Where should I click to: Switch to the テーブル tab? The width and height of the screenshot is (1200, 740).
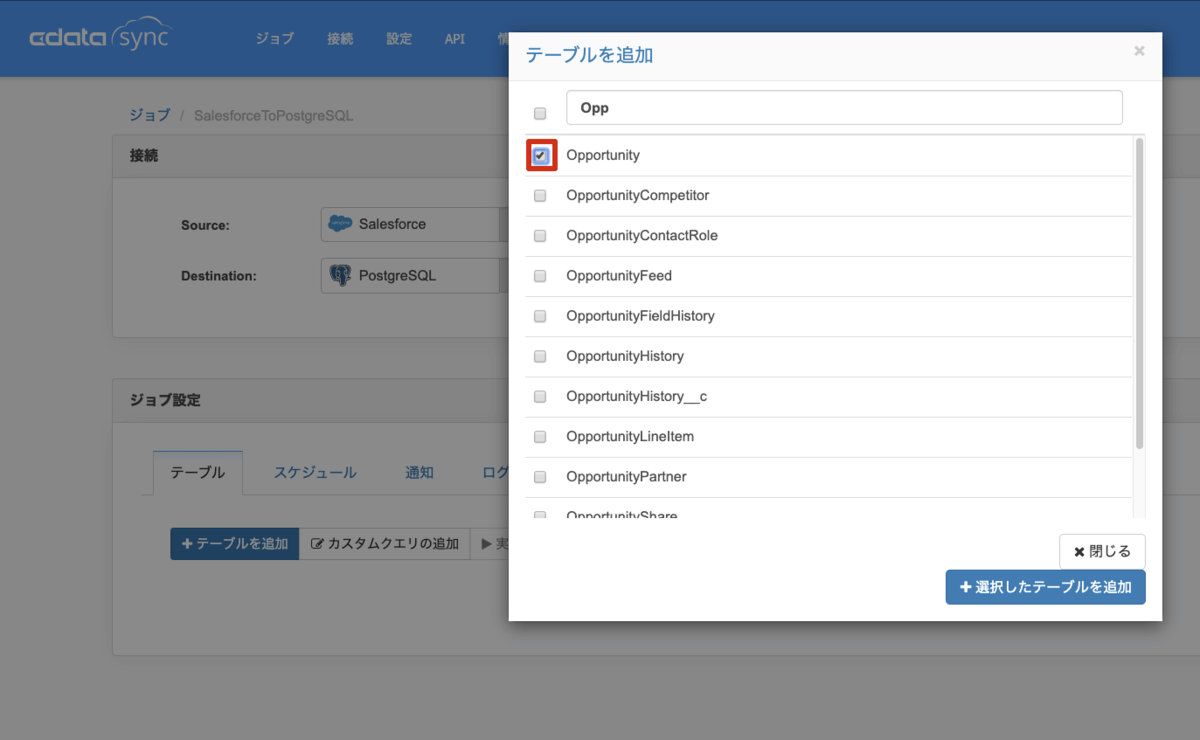point(198,473)
